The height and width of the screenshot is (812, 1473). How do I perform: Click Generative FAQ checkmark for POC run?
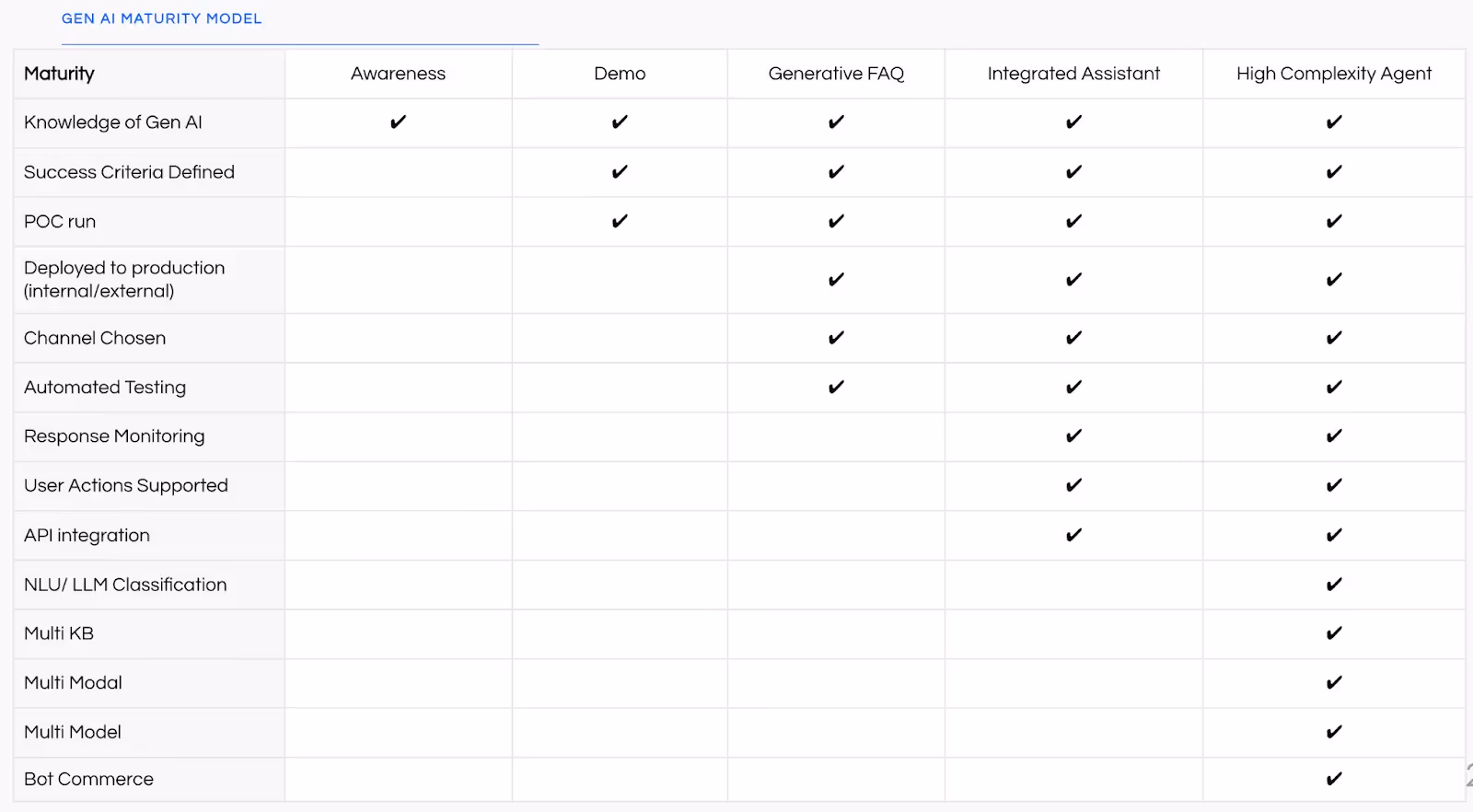pos(836,221)
